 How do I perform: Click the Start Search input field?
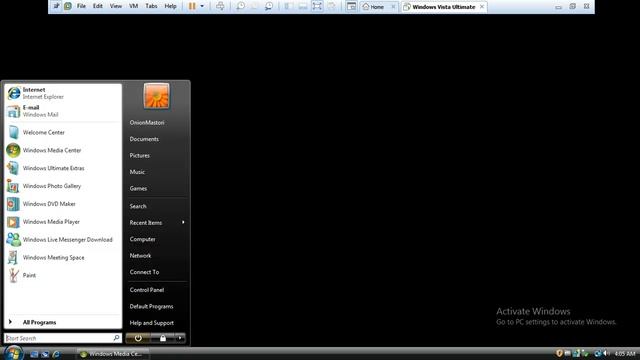[63, 338]
